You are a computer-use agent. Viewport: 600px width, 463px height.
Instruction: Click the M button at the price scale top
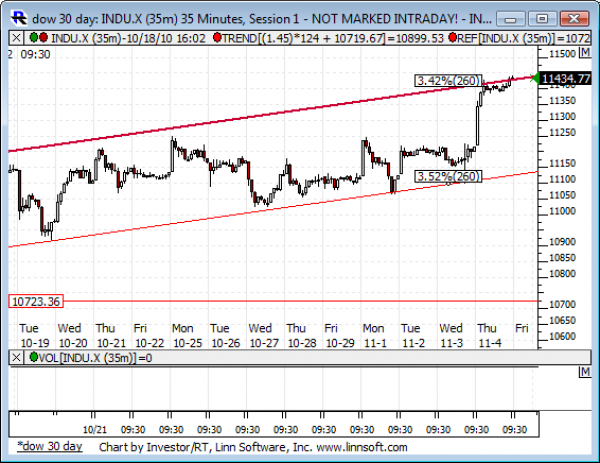tap(585, 52)
